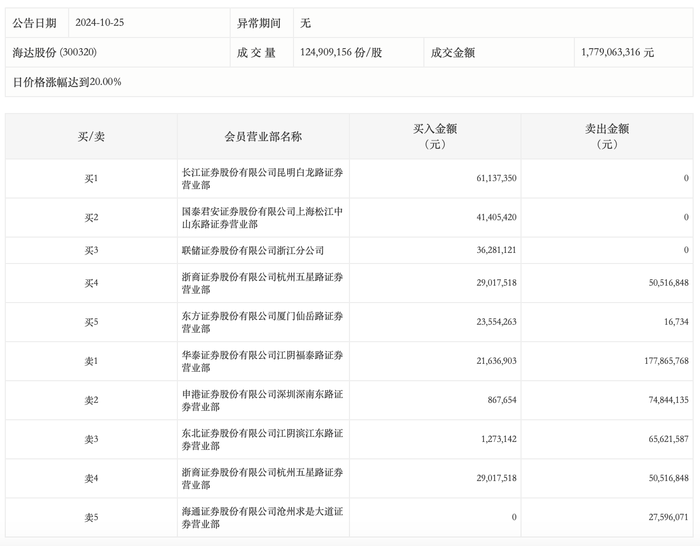Click the 买/卖 column header
Image resolution: width=700 pixels, height=546 pixels.
click(x=91, y=137)
